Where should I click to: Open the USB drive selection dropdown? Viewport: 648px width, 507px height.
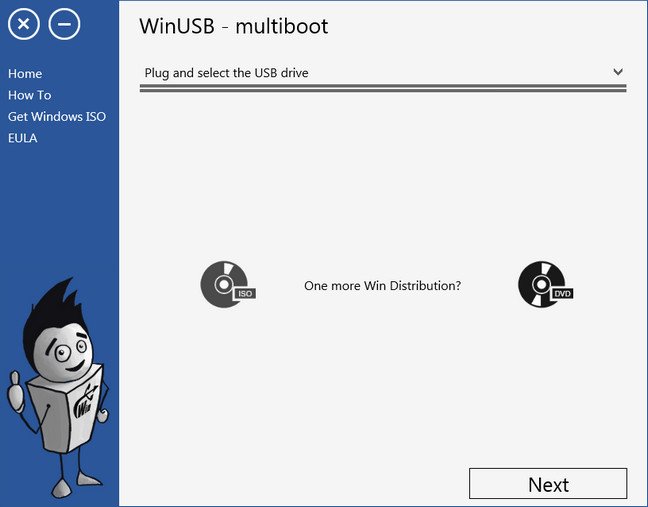[x=383, y=73]
